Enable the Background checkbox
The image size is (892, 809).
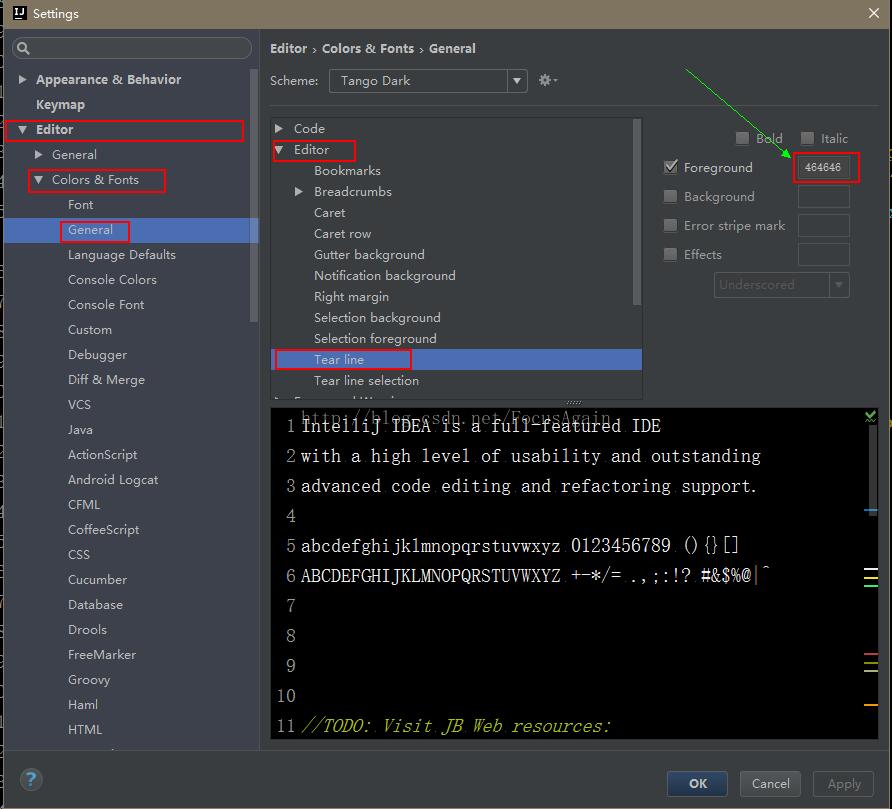pyautogui.click(x=671, y=196)
